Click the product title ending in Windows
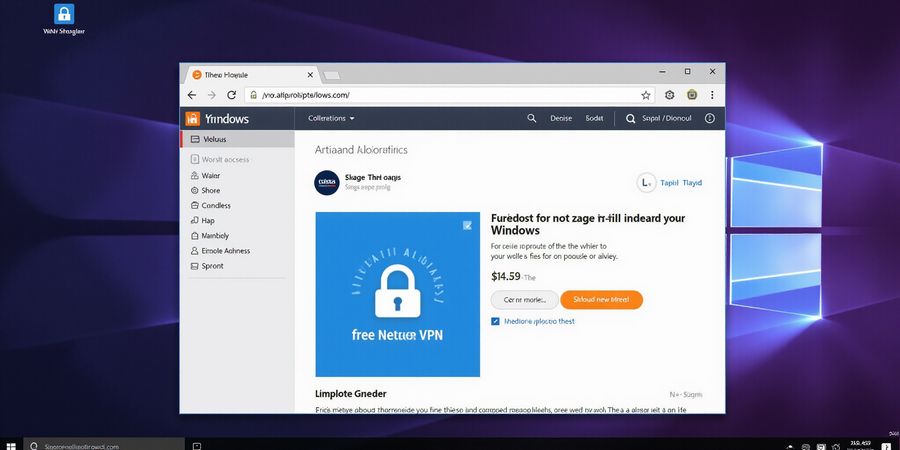 pos(588,224)
